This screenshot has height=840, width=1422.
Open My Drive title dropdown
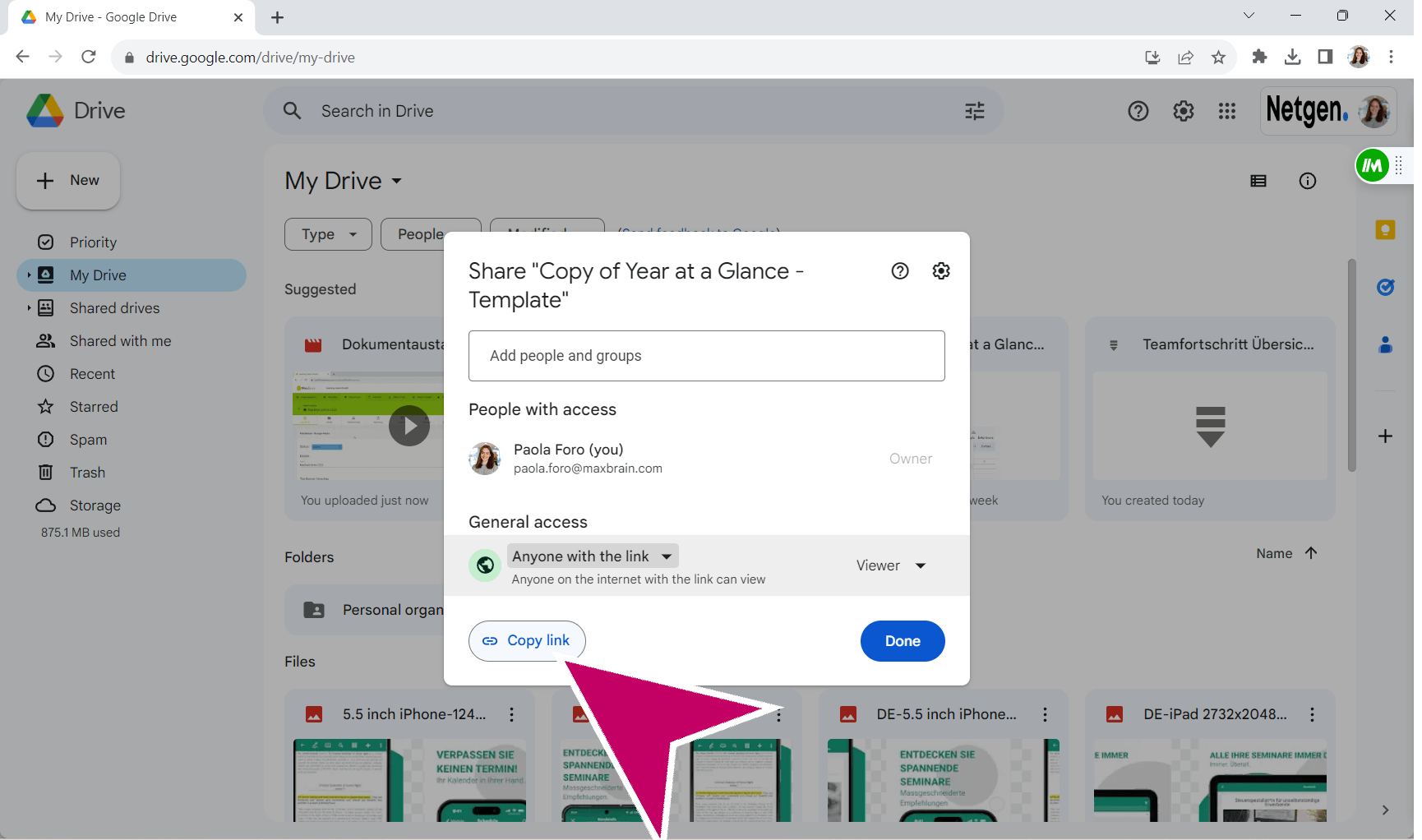(344, 181)
